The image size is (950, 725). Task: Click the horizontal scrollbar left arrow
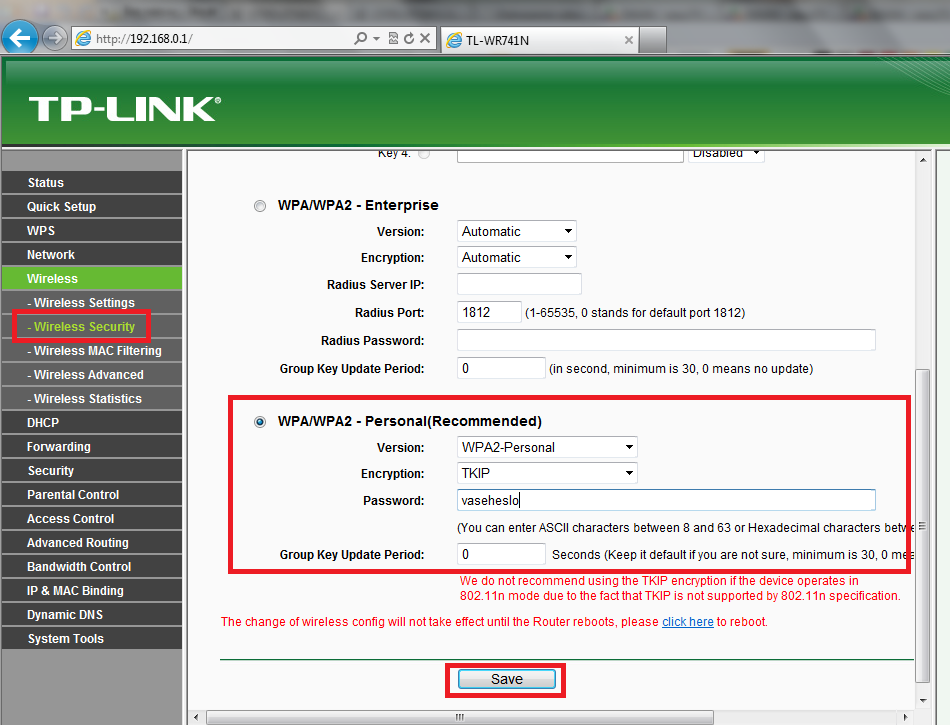click(x=196, y=717)
